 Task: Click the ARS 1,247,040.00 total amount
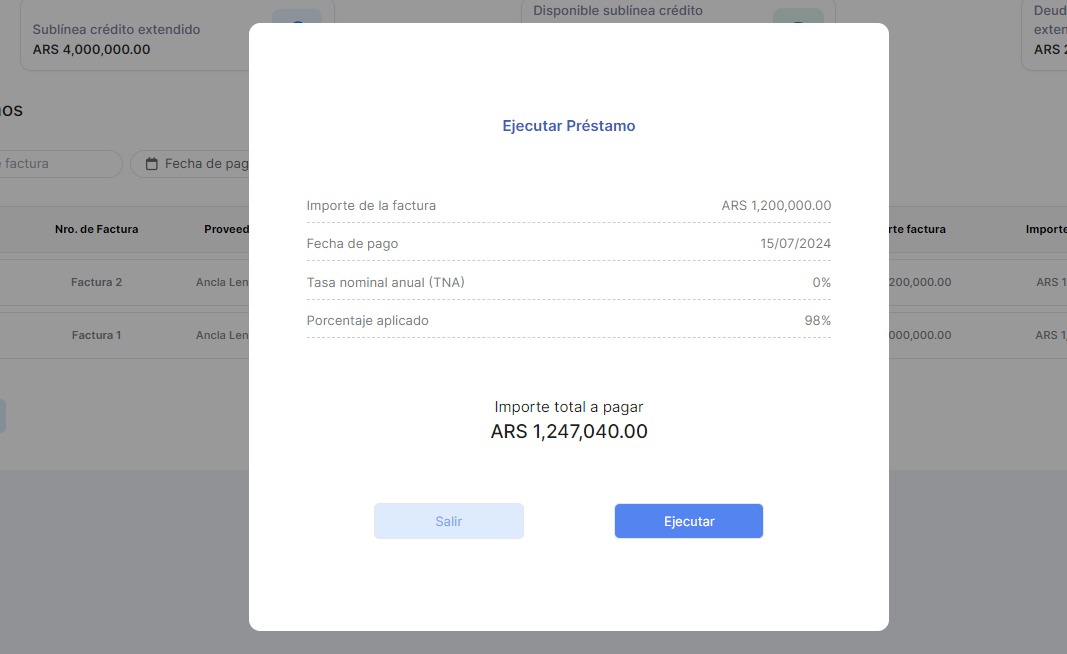568,432
